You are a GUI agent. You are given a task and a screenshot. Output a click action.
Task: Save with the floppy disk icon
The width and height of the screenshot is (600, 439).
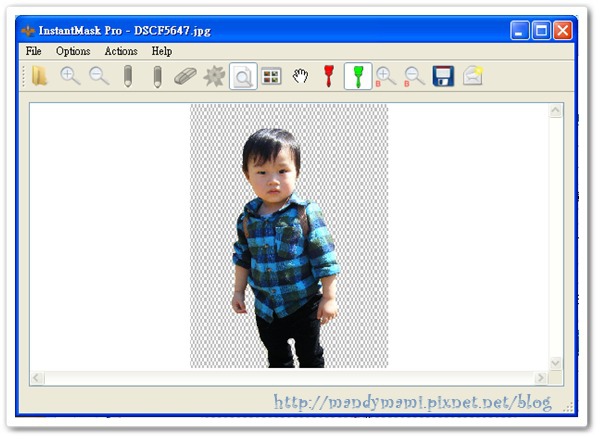[x=443, y=76]
